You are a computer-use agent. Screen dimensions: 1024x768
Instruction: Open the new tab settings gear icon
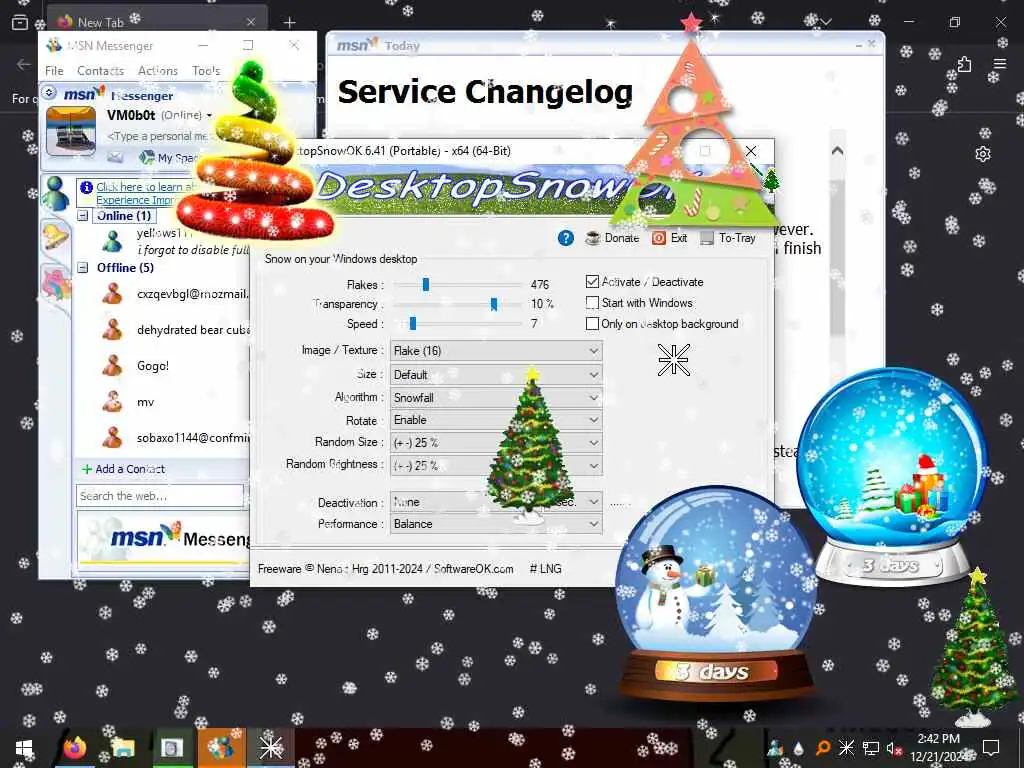pyautogui.click(x=983, y=154)
